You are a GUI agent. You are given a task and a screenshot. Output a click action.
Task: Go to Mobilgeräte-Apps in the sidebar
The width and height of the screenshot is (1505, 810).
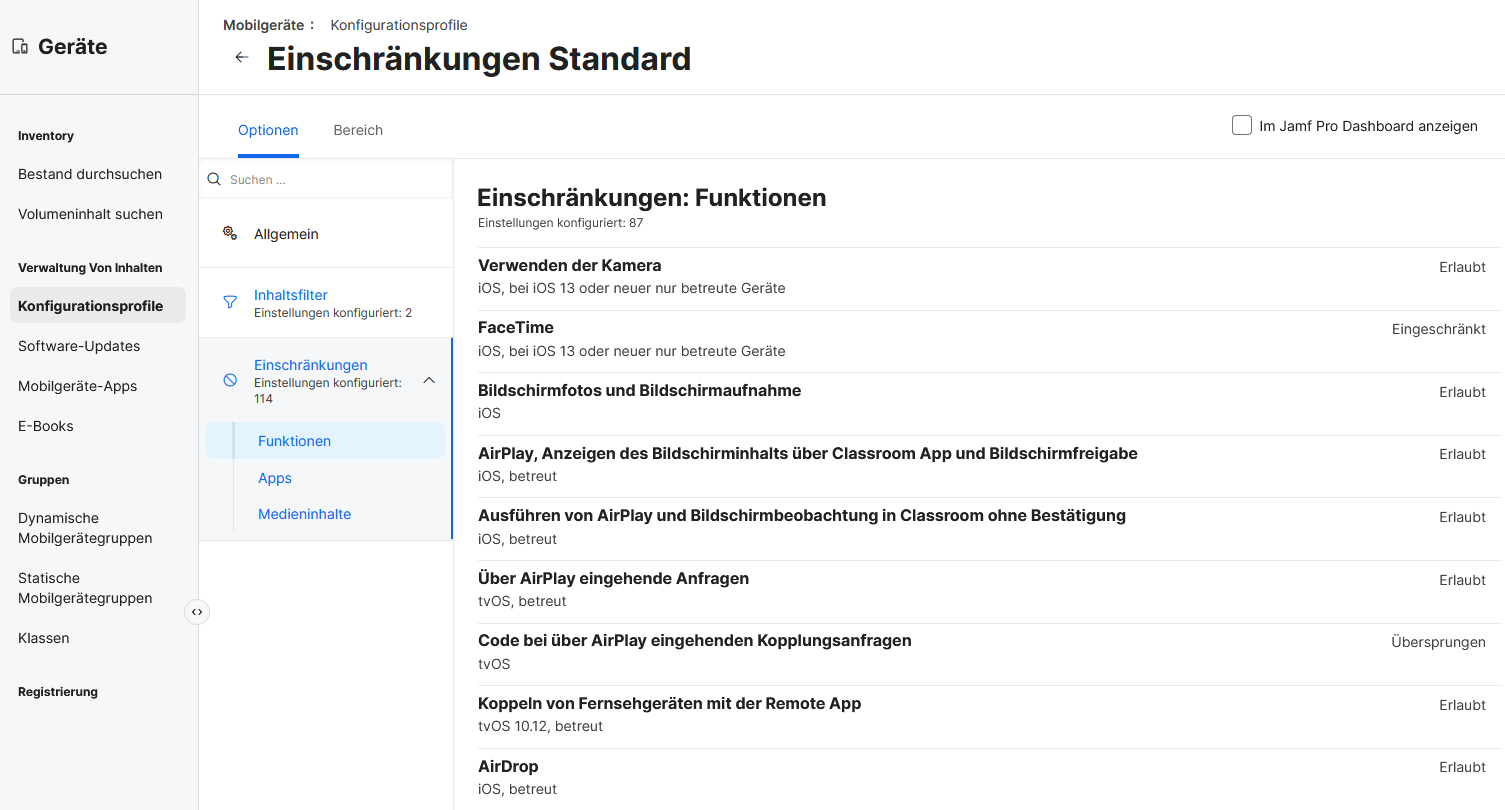click(x=77, y=386)
